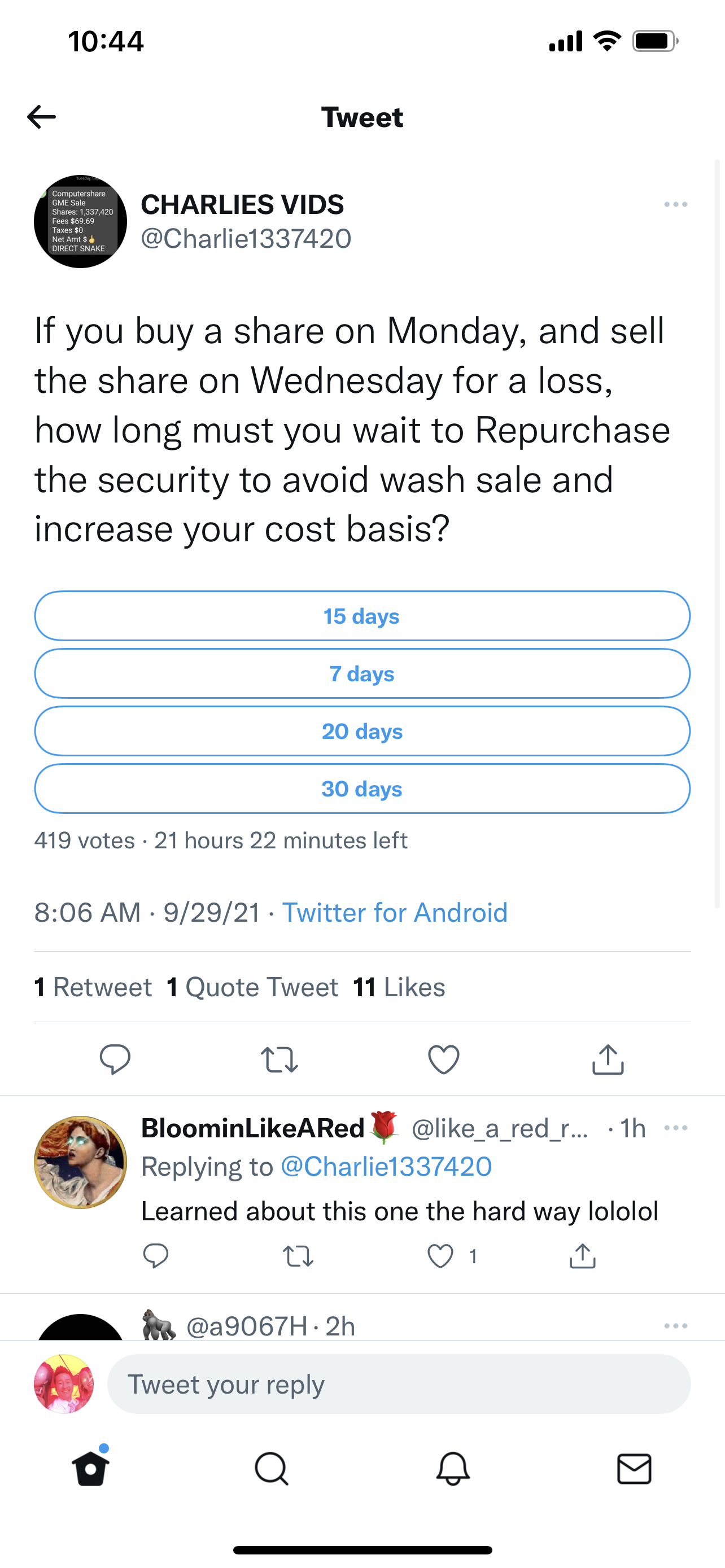Expand options menu for @a9067H reply
725x1568 pixels.
676,1326
